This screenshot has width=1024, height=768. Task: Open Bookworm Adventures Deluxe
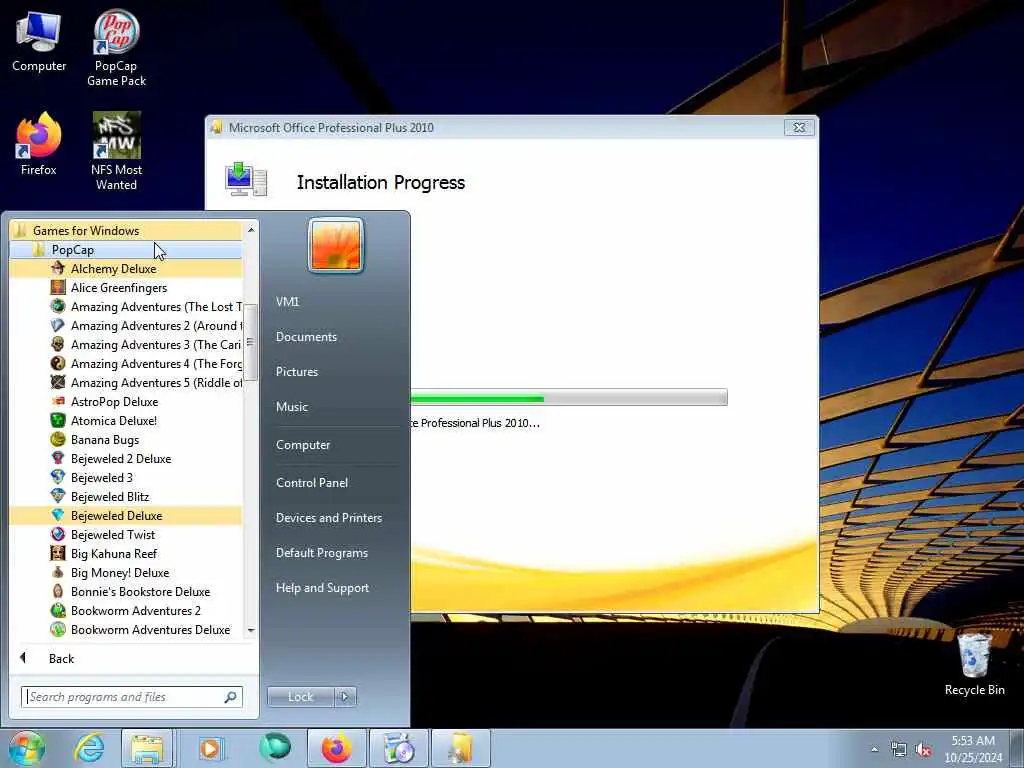click(x=125, y=629)
